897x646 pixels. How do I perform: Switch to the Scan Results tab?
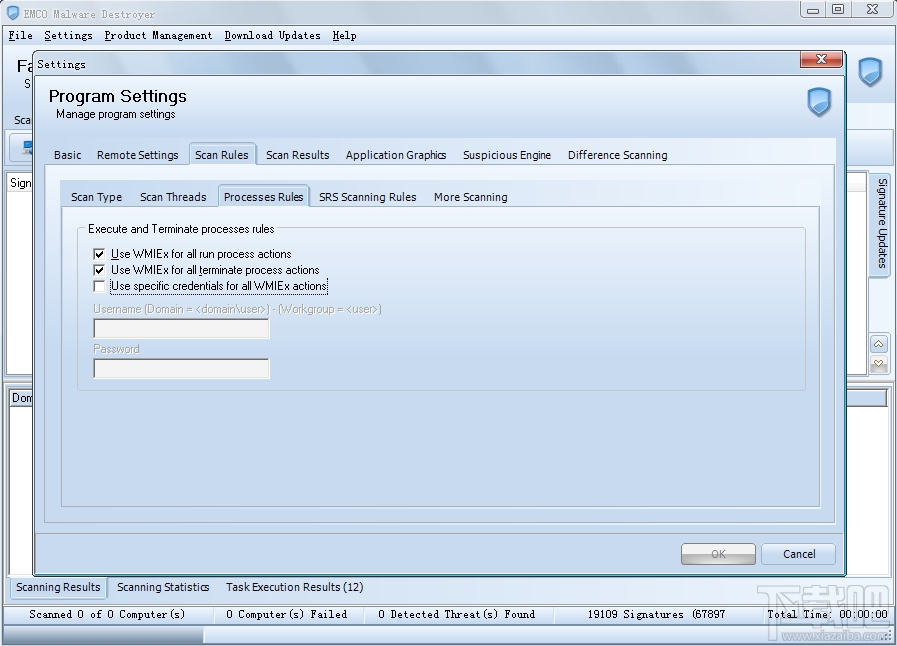pos(297,154)
